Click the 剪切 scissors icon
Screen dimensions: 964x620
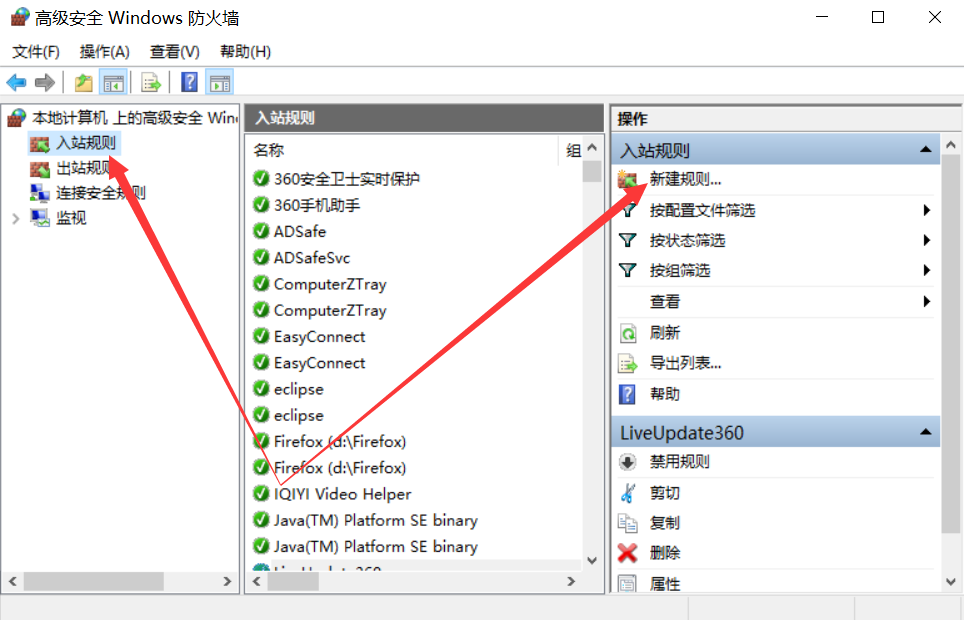pyautogui.click(x=628, y=493)
